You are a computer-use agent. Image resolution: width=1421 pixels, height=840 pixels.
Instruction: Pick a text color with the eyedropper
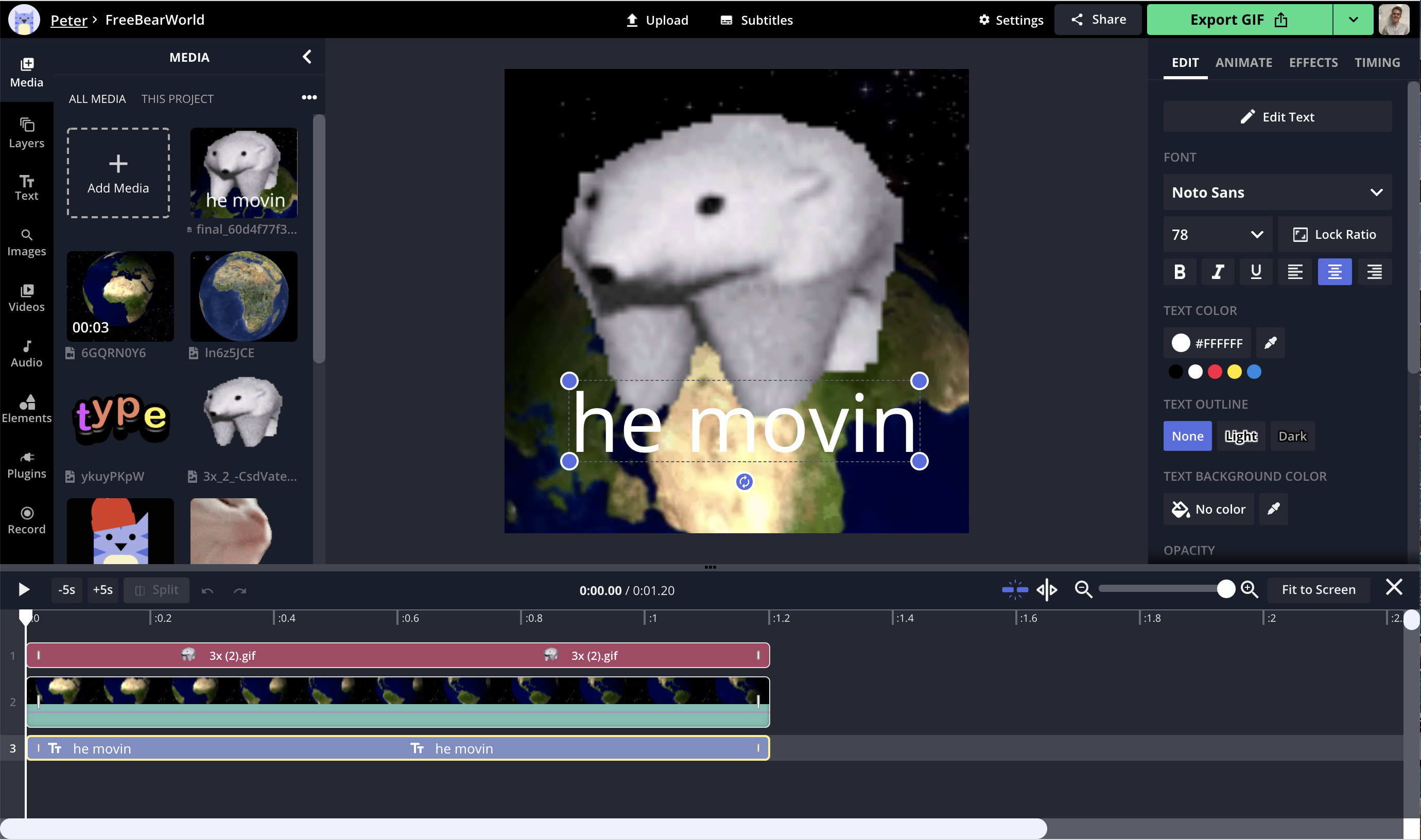1270,342
